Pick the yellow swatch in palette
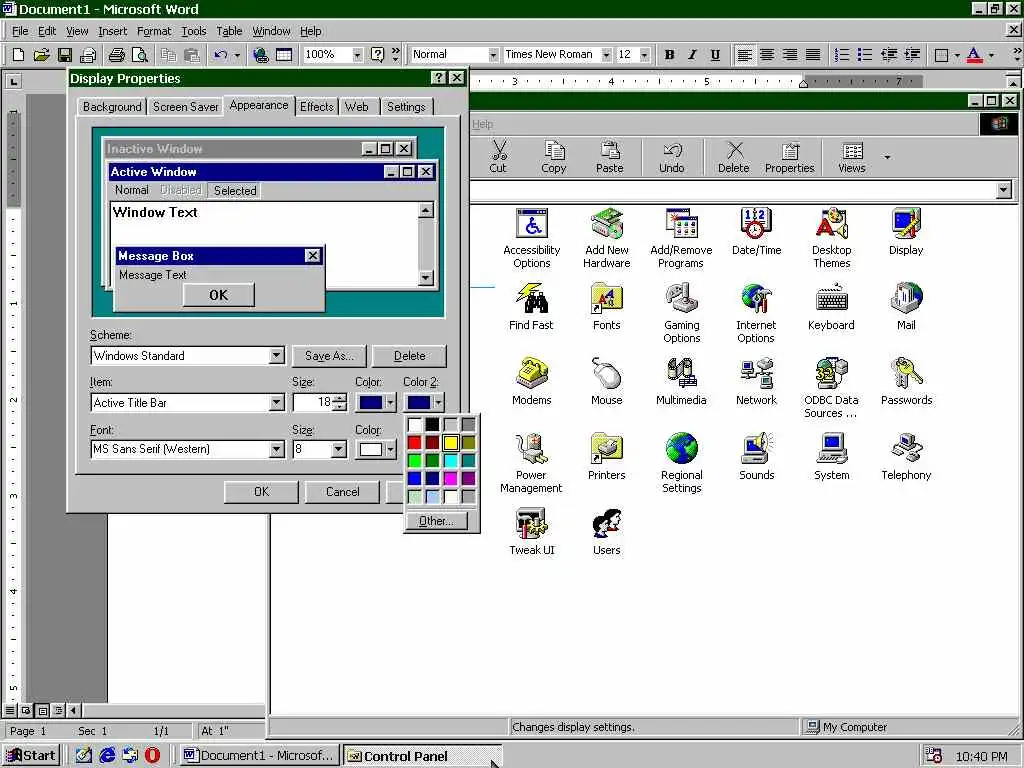The width and height of the screenshot is (1024, 768). pyautogui.click(x=451, y=443)
